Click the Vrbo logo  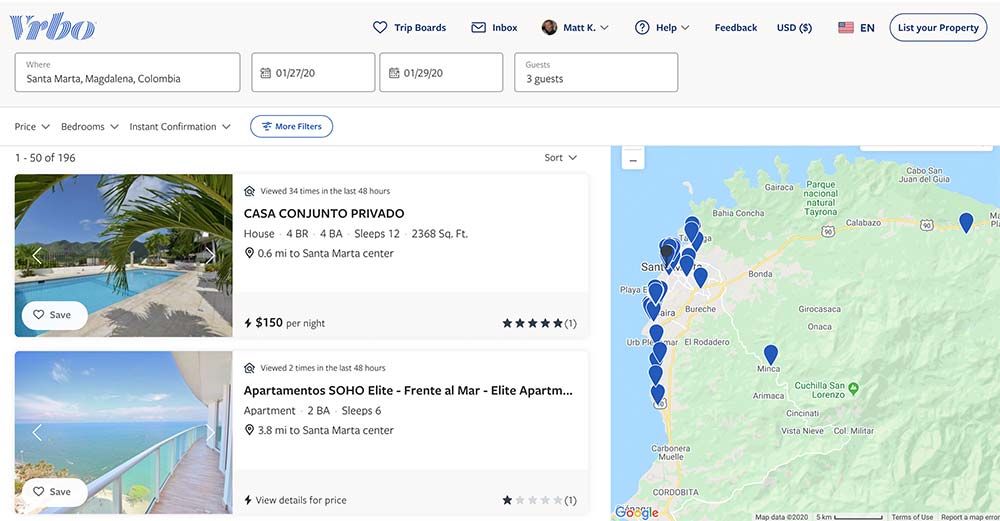[52, 27]
